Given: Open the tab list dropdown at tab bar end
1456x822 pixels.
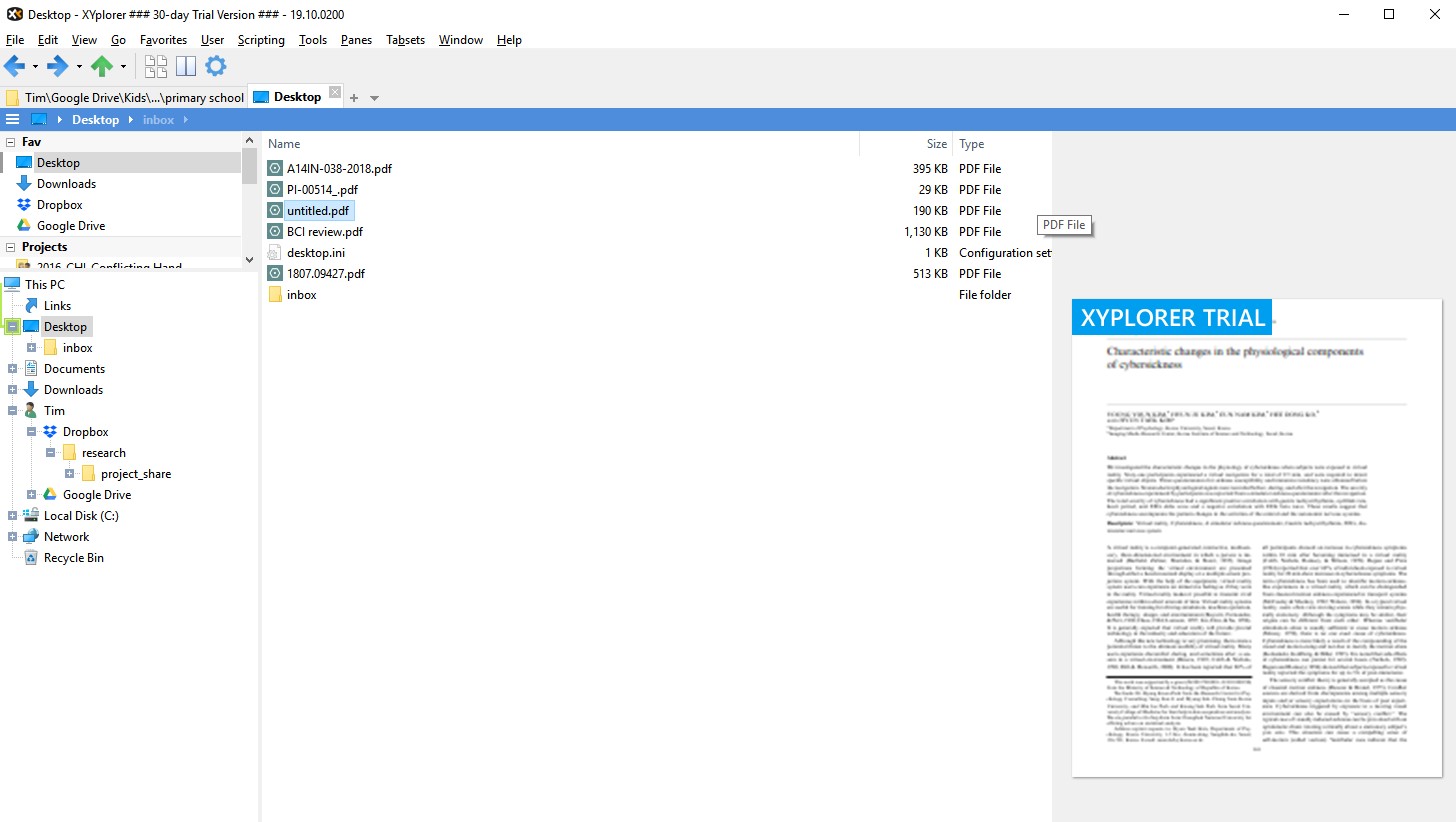Looking at the screenshot, I should click(x=374, y=97).
